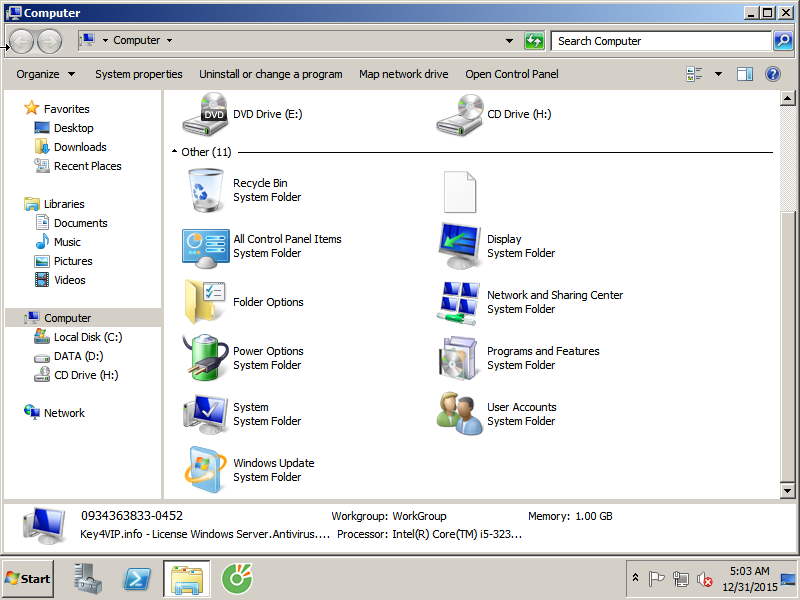This screenshot has height=600, width=800.
Task: Open the Folder Options icon
Action: (206, 302)
